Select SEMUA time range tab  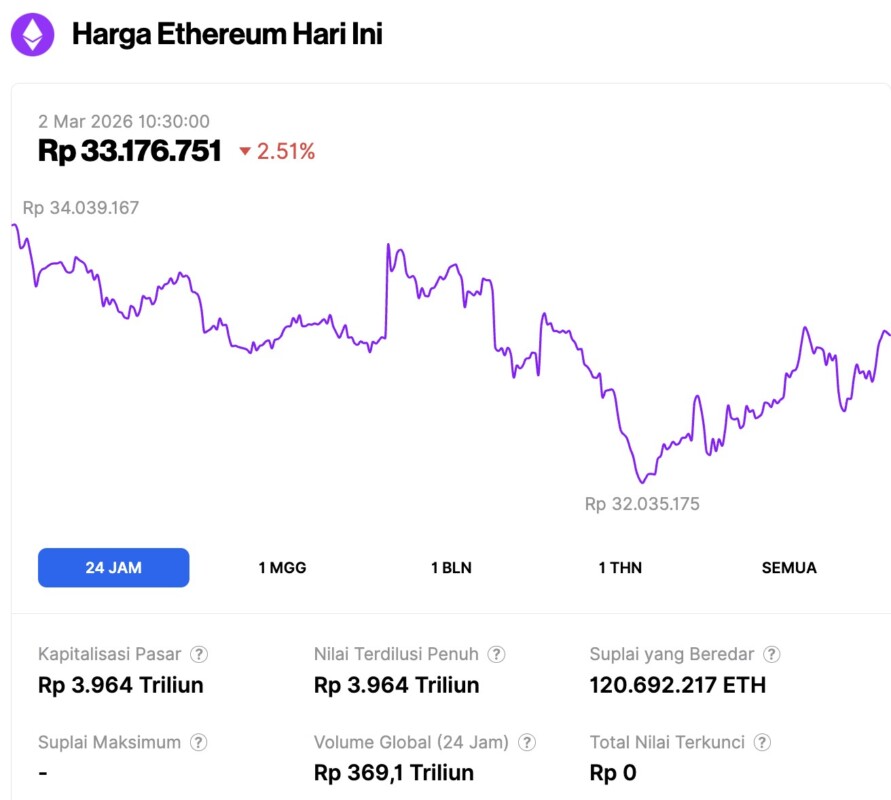pyautogui.click(x=789, y=568)
